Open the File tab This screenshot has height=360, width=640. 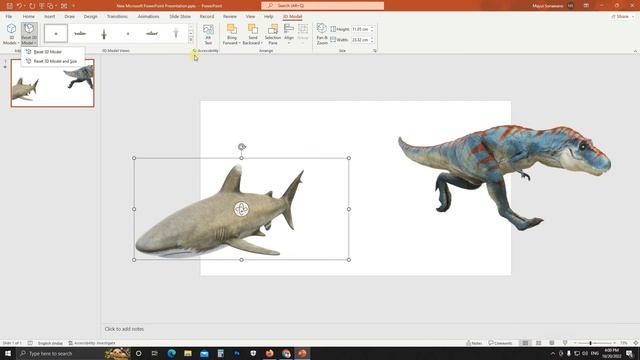[9, 16]
